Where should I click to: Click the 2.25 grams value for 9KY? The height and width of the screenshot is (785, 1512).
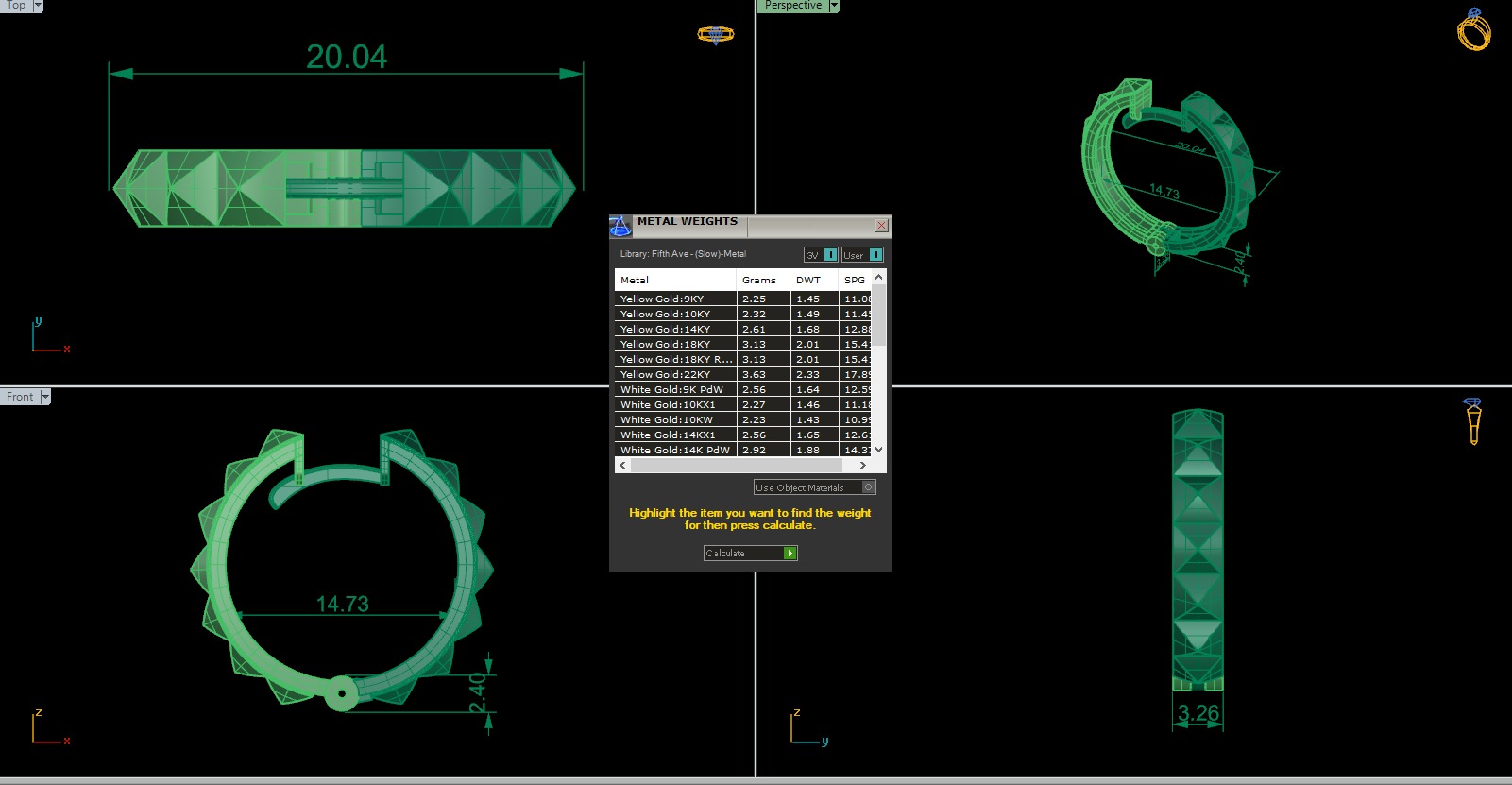[x=754, y=299]
